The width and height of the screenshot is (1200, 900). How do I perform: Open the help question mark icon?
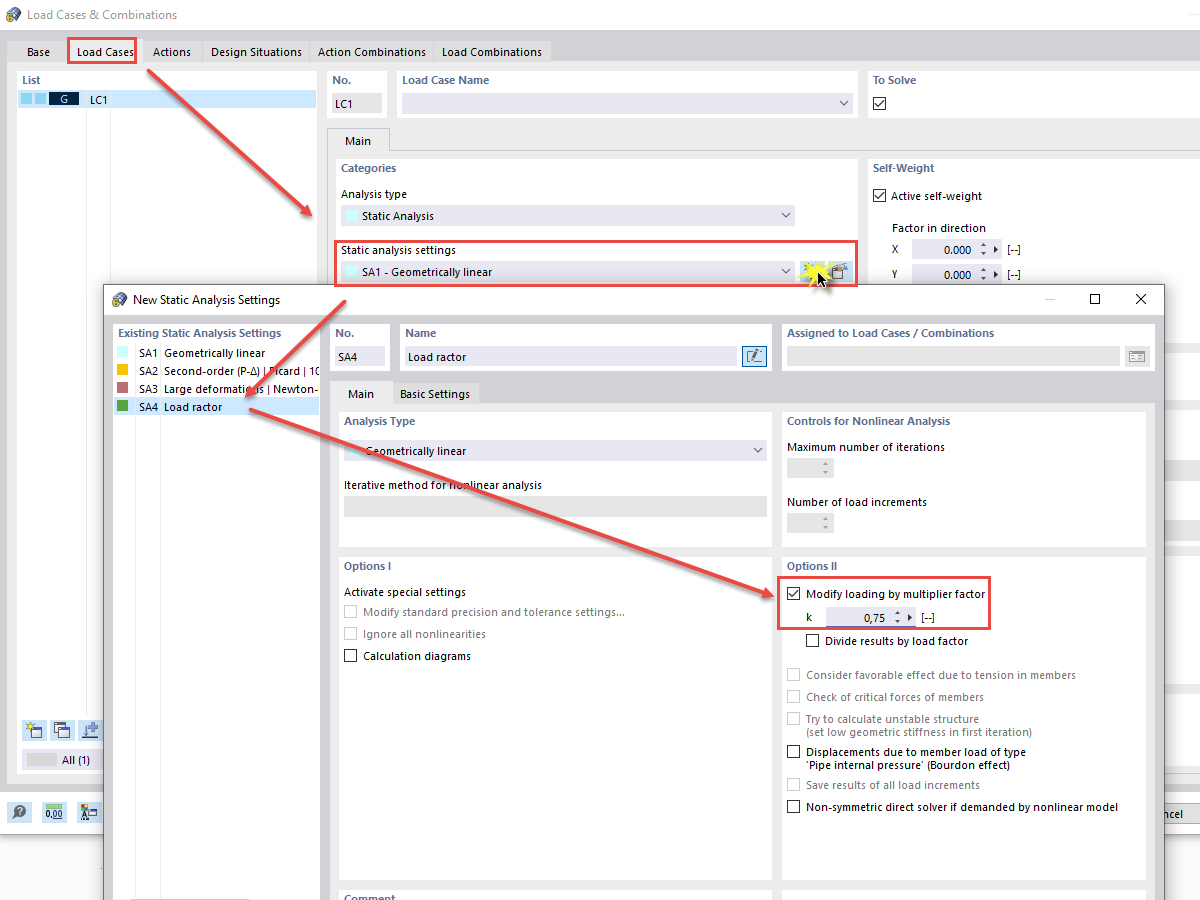point(20,813)
